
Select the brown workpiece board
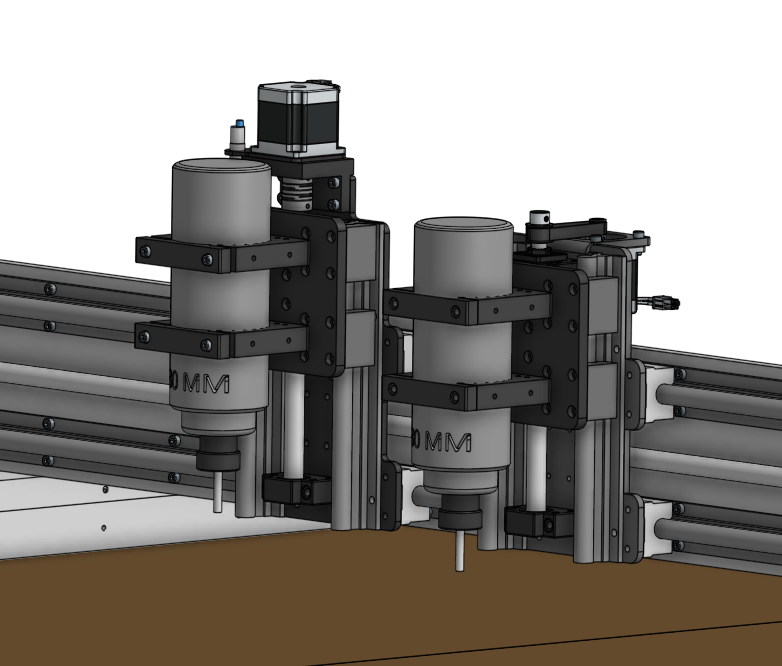coord(389,599)
